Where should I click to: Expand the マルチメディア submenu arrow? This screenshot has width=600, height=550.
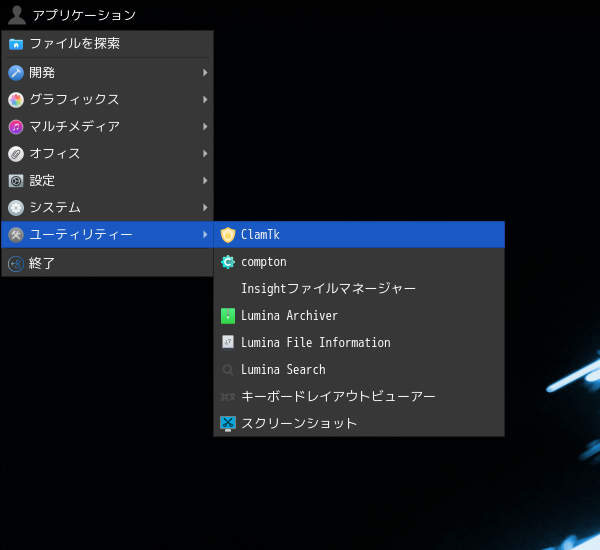pos(205,127)
